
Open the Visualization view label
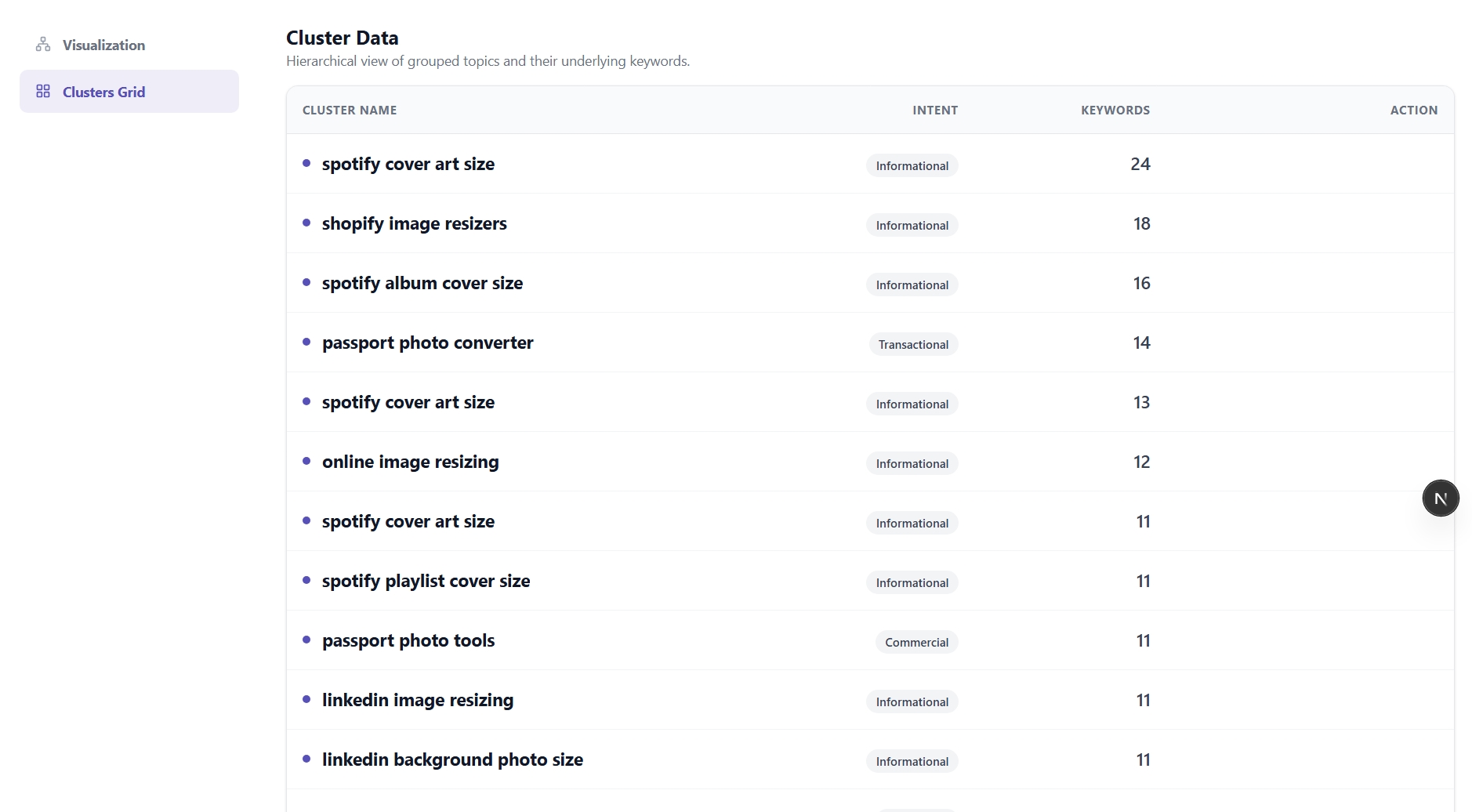tap(103, 45)
